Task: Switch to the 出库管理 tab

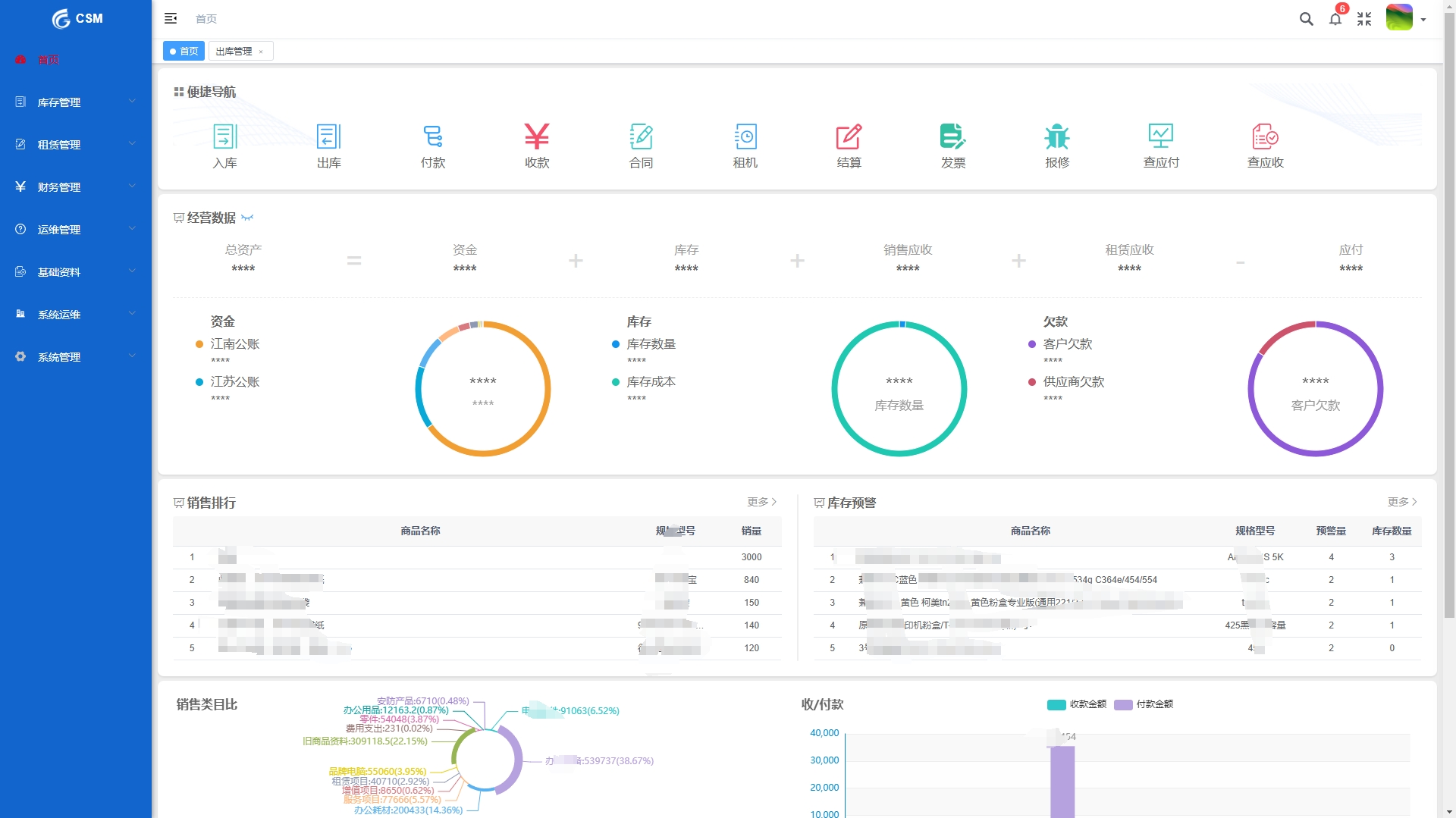Action: click(234, 51)
